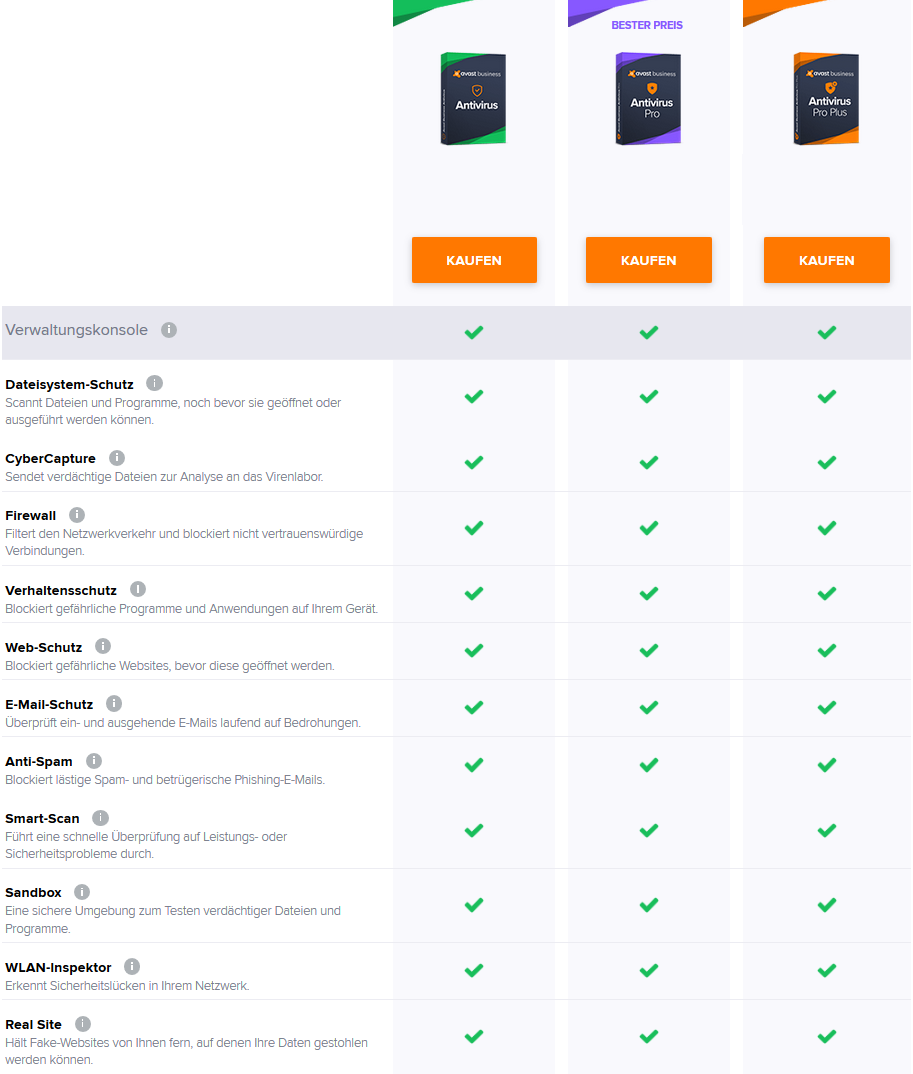Click info icon next to Verhaltensschutz
This screenshot has height=1074, width=913.
[138, 590]
